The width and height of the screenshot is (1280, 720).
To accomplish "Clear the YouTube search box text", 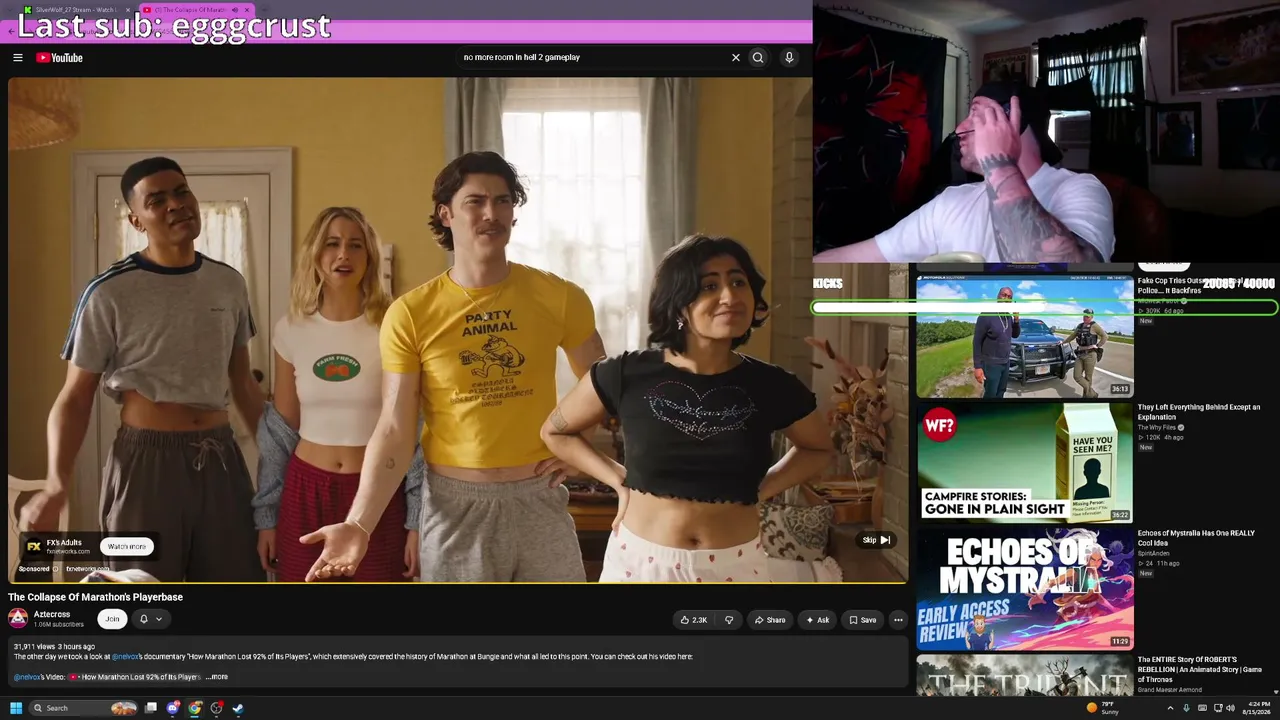I will click(736, 58).
